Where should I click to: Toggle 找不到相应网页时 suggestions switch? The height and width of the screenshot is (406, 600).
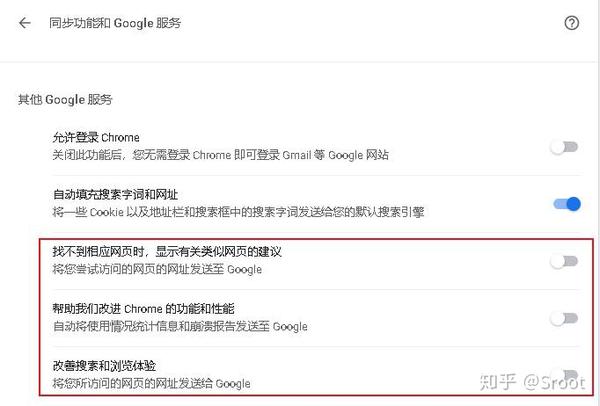[x=564, y=261]
